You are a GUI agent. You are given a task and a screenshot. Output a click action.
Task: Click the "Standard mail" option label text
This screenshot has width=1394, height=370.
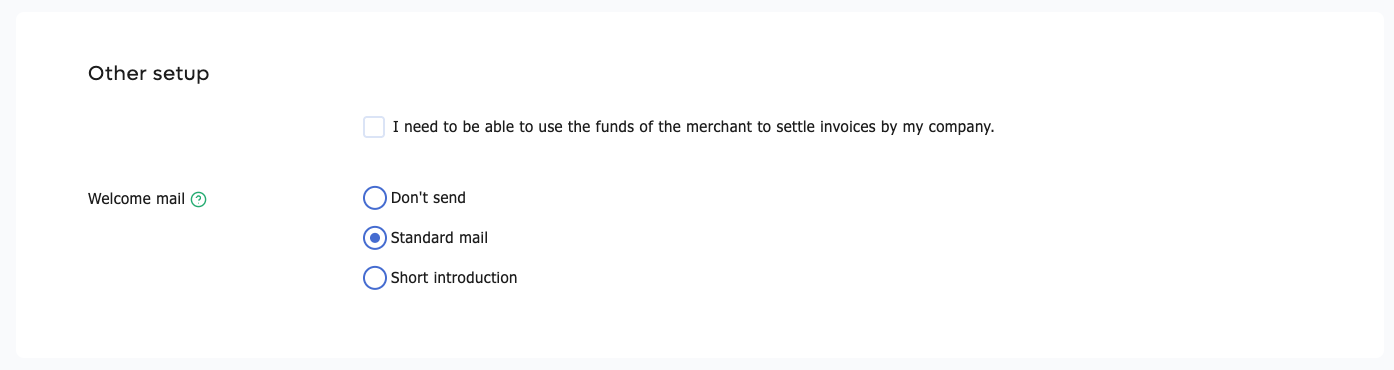pos(439,238)
